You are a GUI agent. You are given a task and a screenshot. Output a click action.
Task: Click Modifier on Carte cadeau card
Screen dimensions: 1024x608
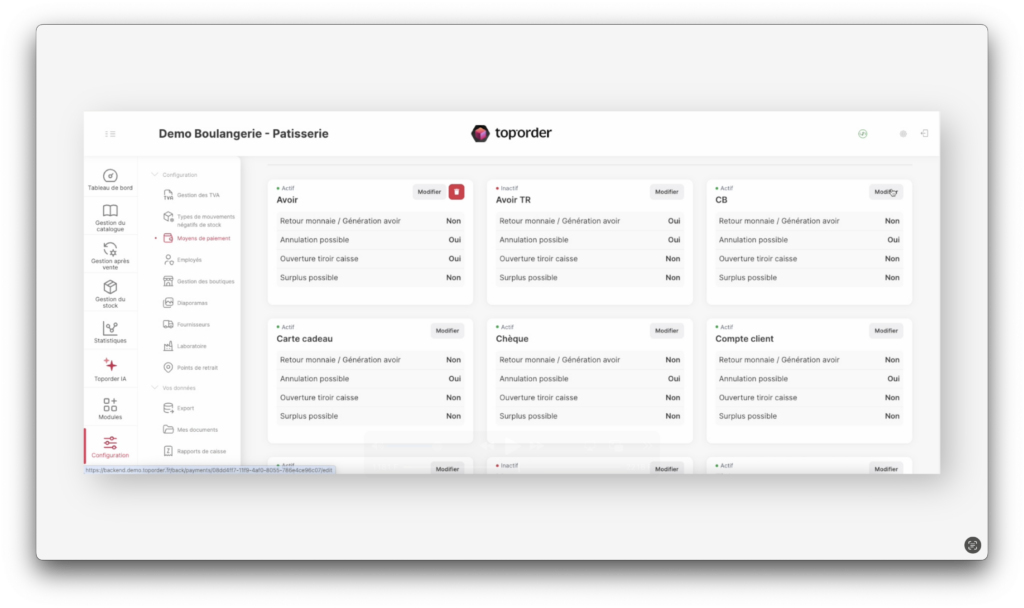447,331
